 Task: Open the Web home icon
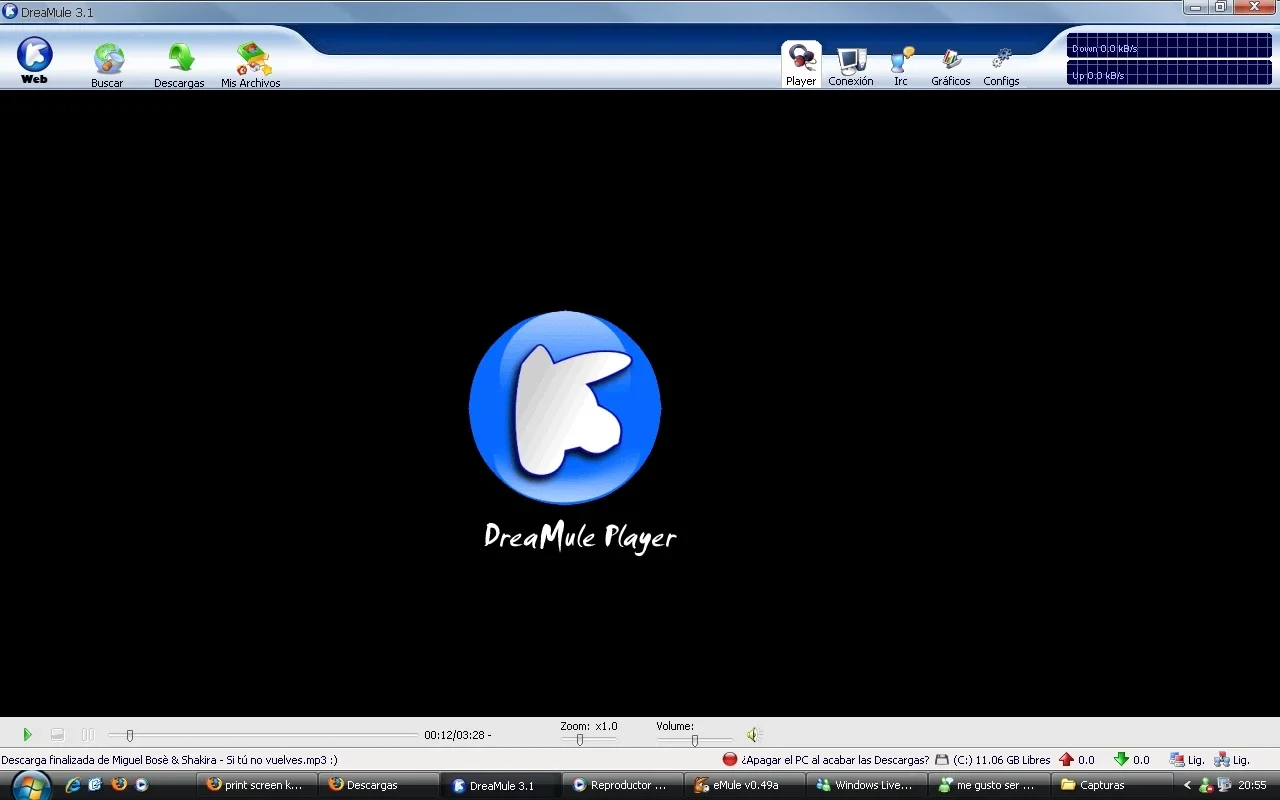[x=34, y=60]
